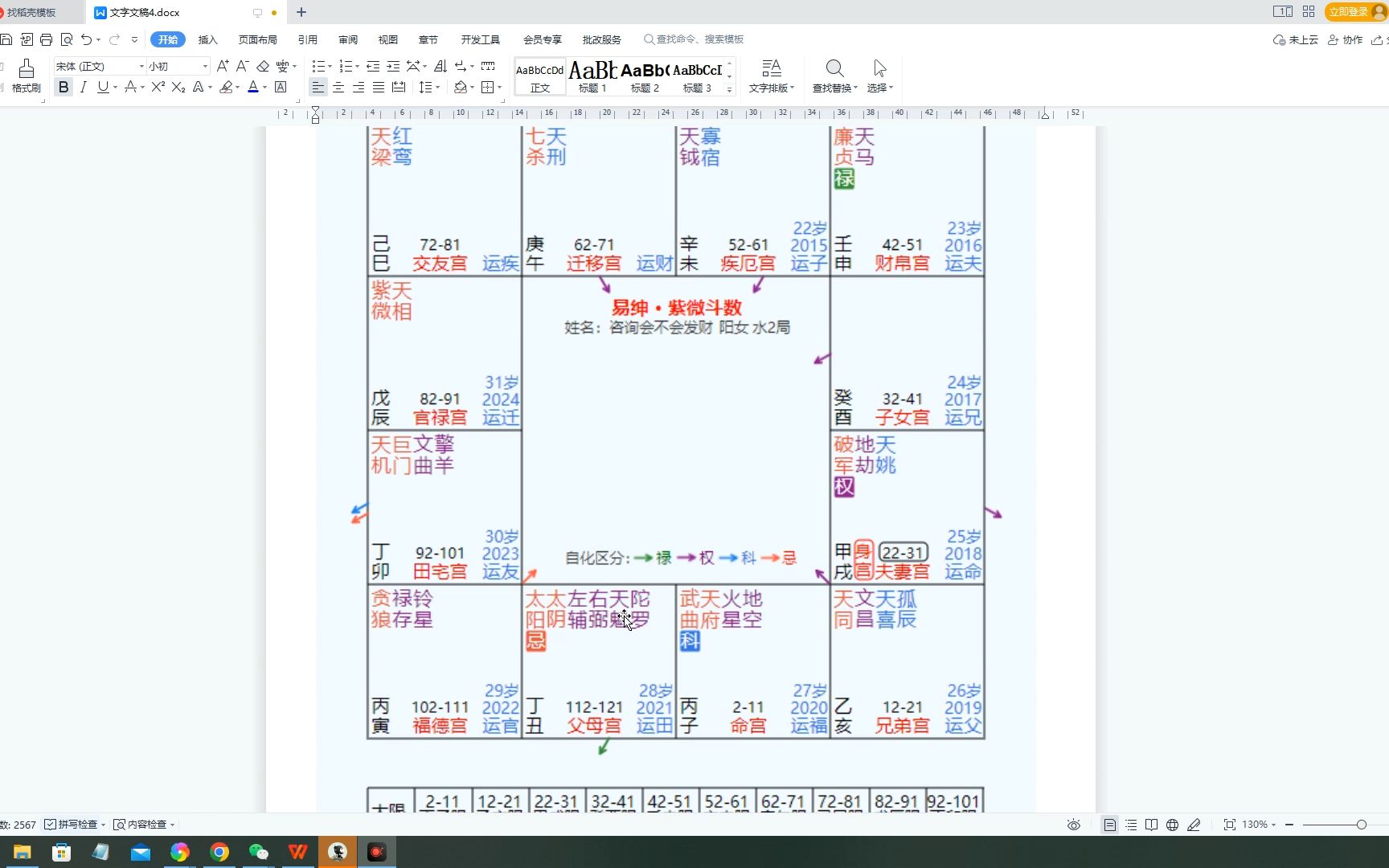Click the zoom slider handle
The image size is (1389, 868).
[x=1361, y=825]
